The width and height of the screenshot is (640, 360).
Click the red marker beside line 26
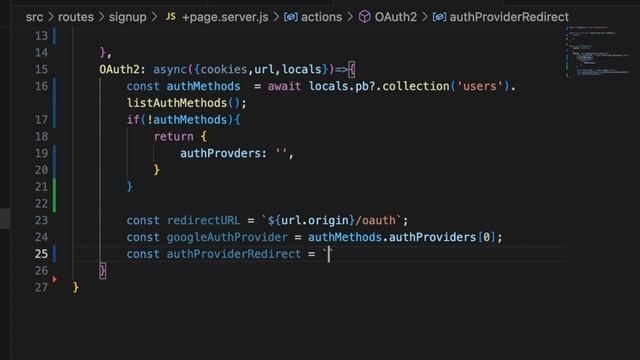pyautogui.click(x=54, y=279)
